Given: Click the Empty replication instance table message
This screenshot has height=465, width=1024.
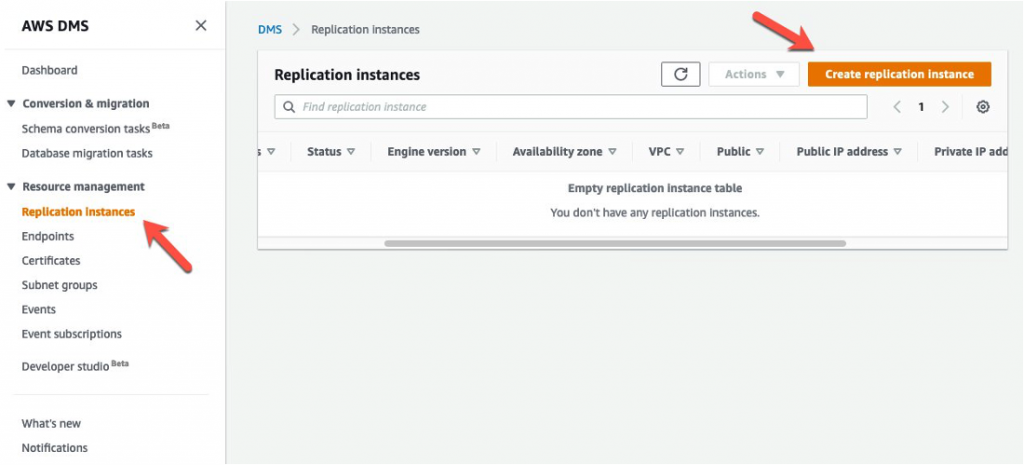Looking at the screenshot, I should point(655,188).
